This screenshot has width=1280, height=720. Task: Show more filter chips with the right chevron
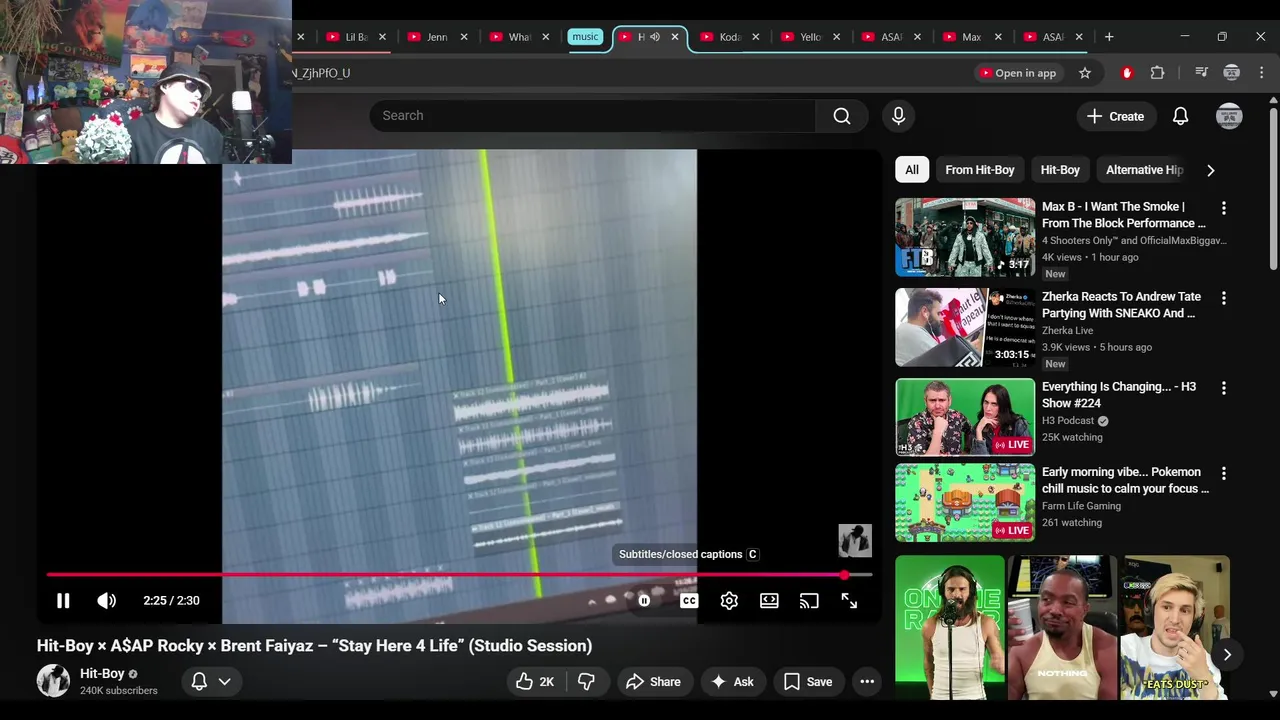1210,170
